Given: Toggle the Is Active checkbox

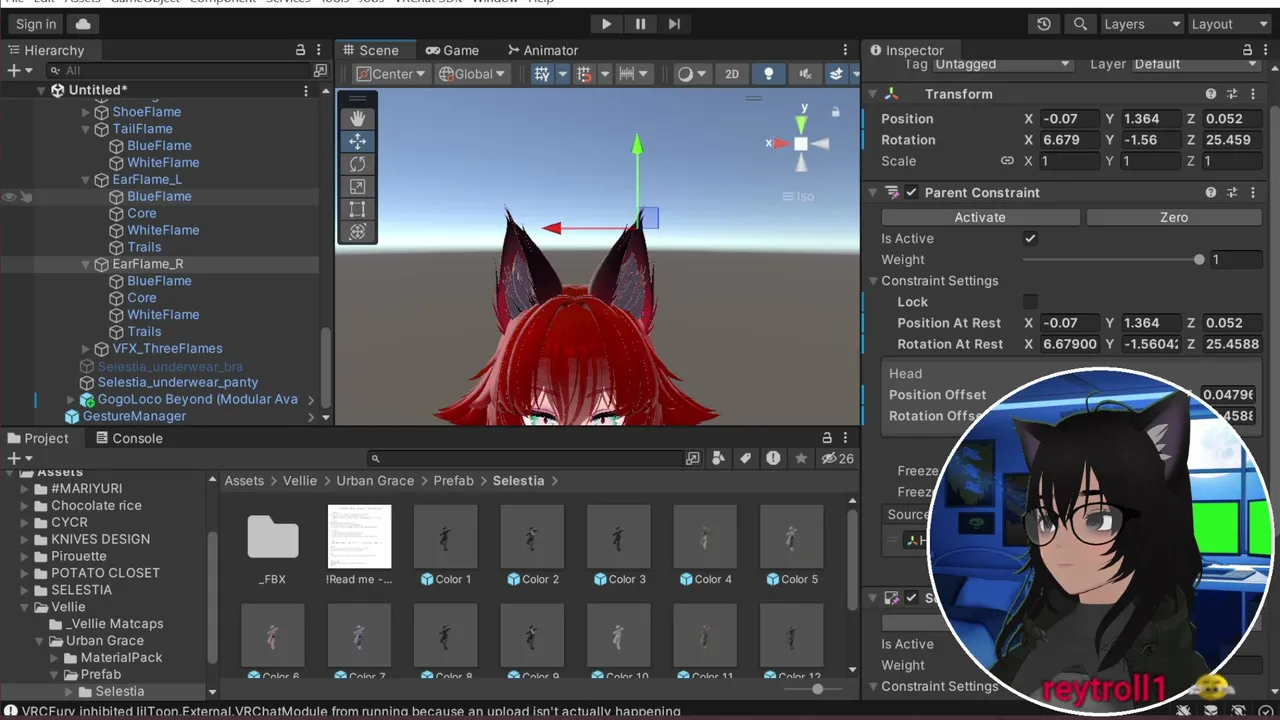Looking at the screenshot, I should pyautogui.click(x=1030, y=239).
